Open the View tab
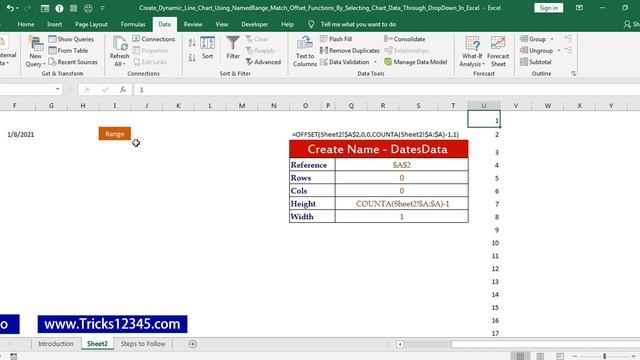This screenshot has height=360, width=640. pyautogui.click(x=222, y=24)
